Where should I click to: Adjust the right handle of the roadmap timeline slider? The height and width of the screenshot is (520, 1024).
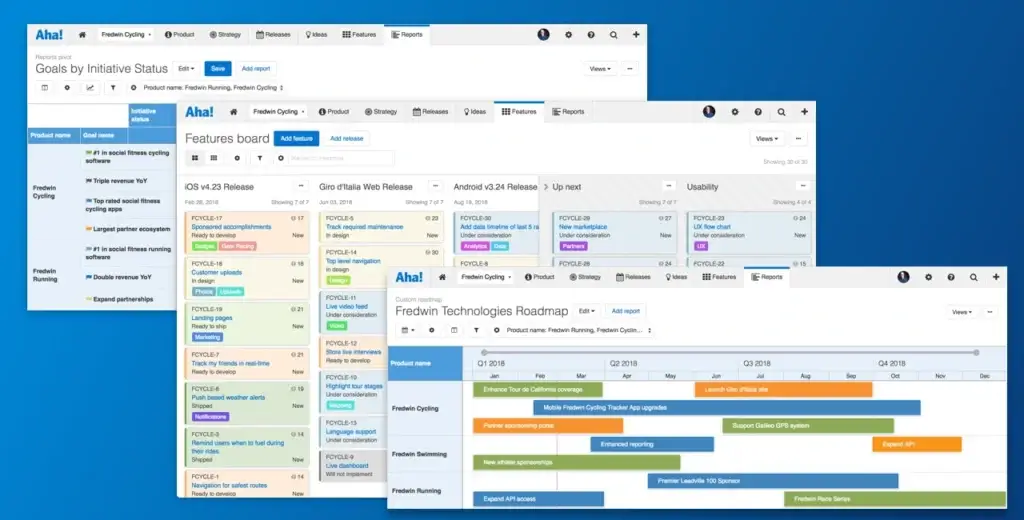coord(976,353)
